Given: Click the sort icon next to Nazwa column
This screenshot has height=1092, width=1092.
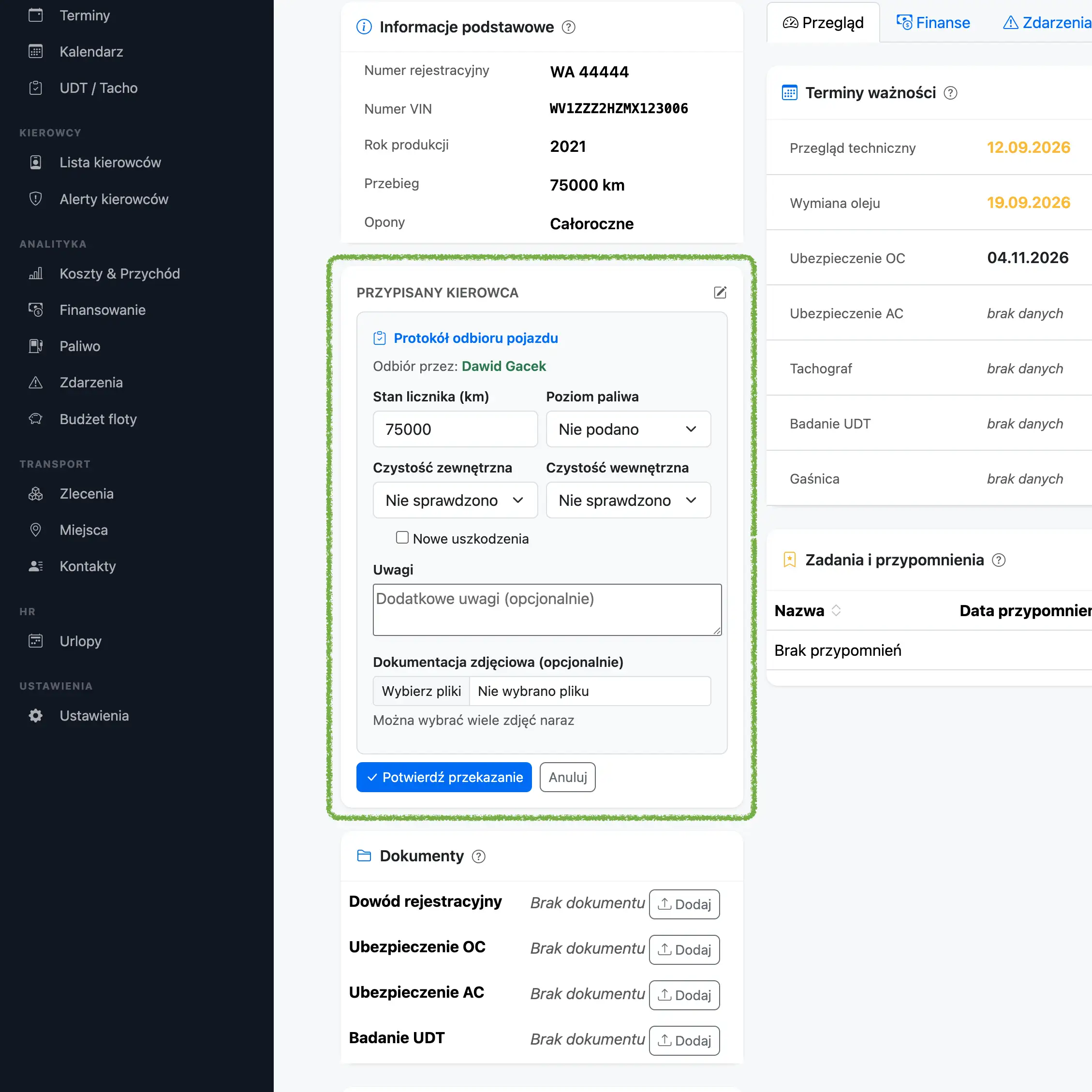Looking at the screenshot, I should click(836, 610).
